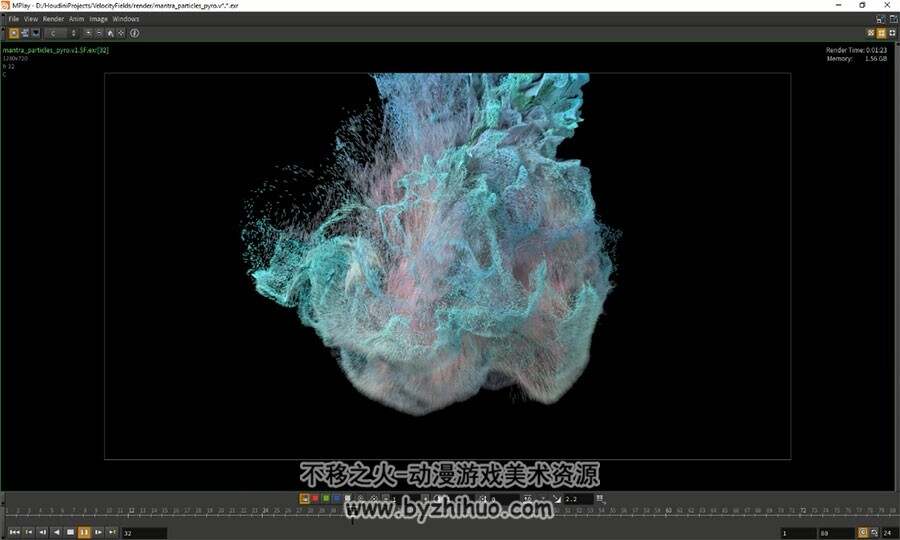The image size is (900, 540).
Task: Click the gamma curve icon before 2.2
Action: [557, 499]
